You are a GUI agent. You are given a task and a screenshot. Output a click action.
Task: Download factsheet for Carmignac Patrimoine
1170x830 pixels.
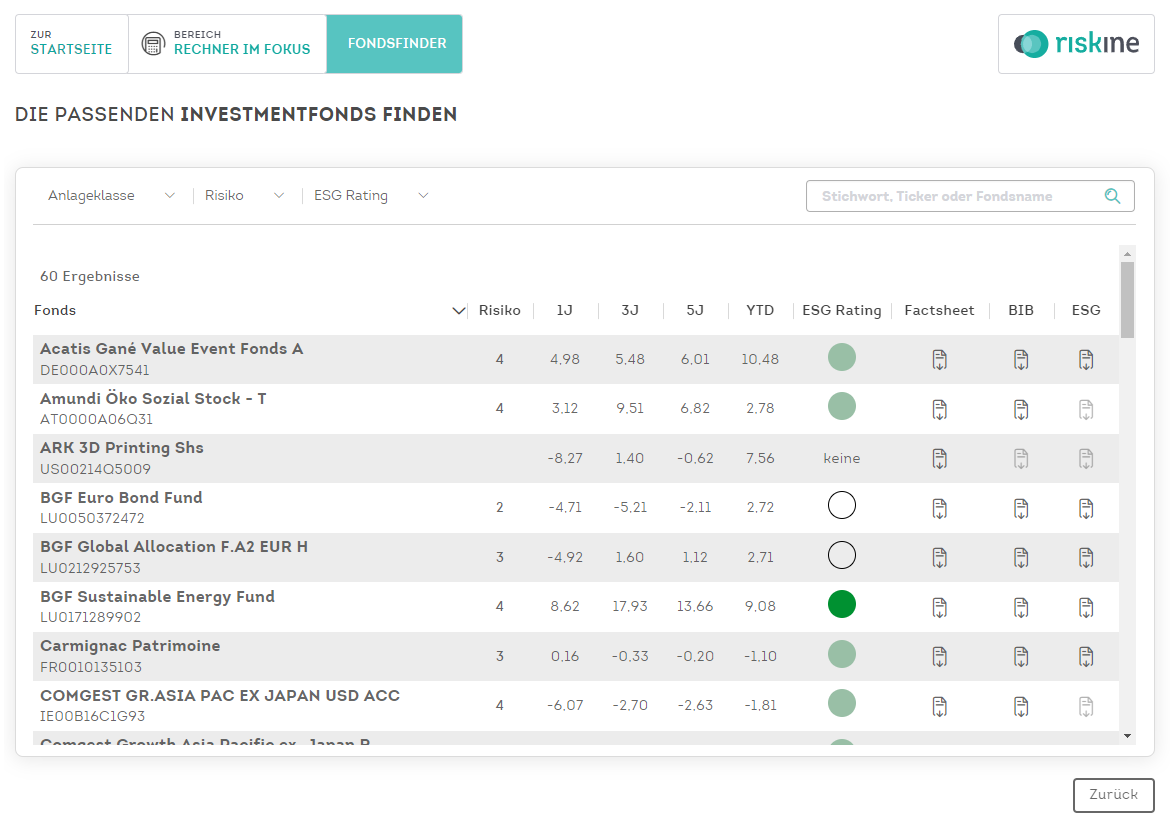tap(939, 657)
